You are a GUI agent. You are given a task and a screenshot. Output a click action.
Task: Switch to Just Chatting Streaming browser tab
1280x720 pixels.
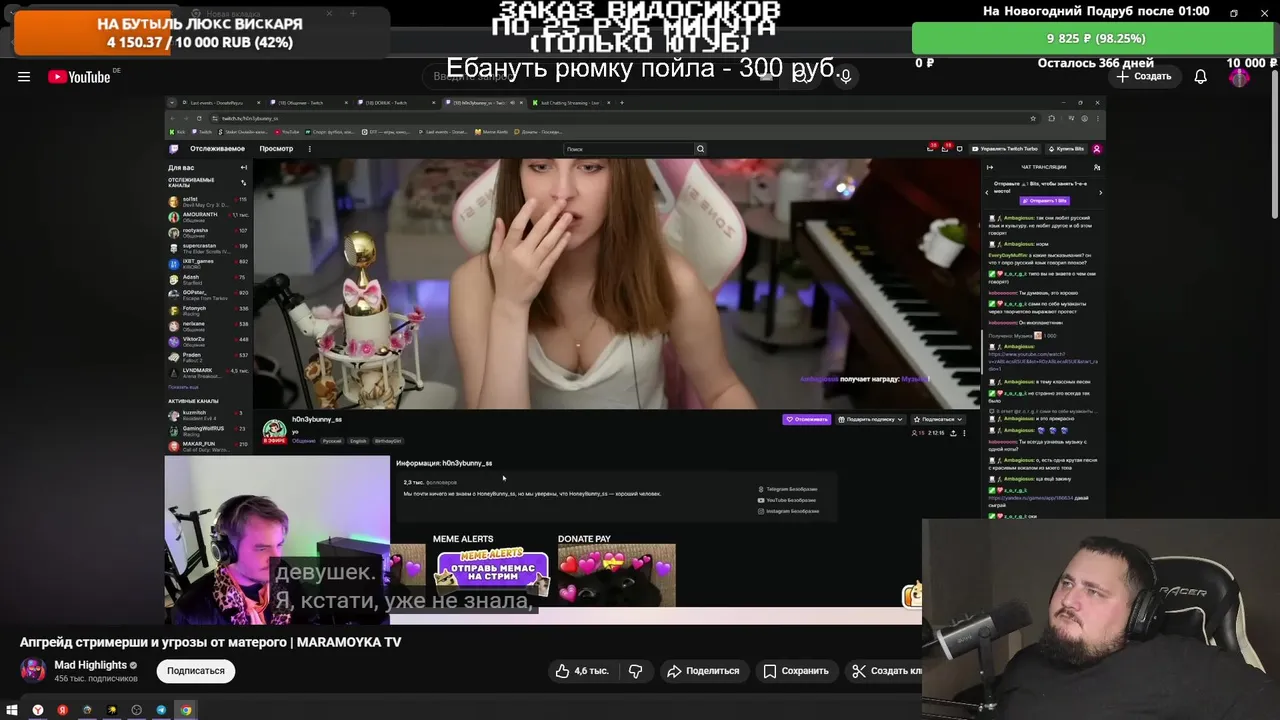571,102
